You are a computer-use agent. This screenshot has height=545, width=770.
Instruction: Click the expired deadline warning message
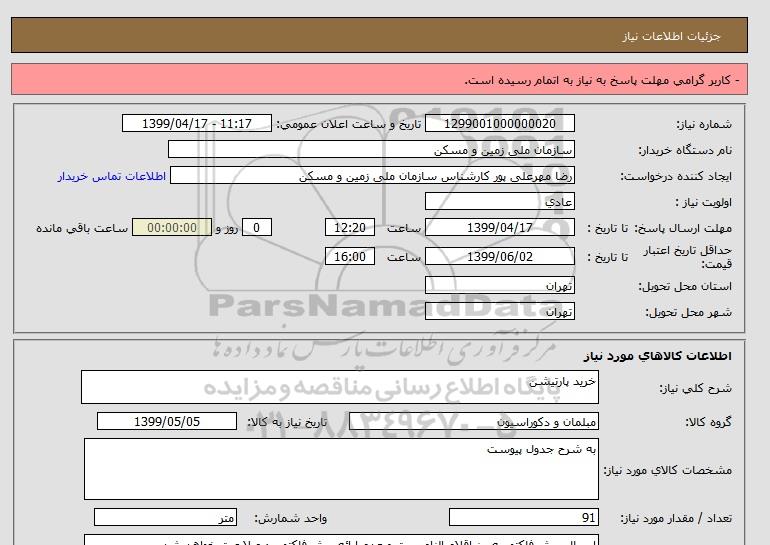[x=602, y=80]
